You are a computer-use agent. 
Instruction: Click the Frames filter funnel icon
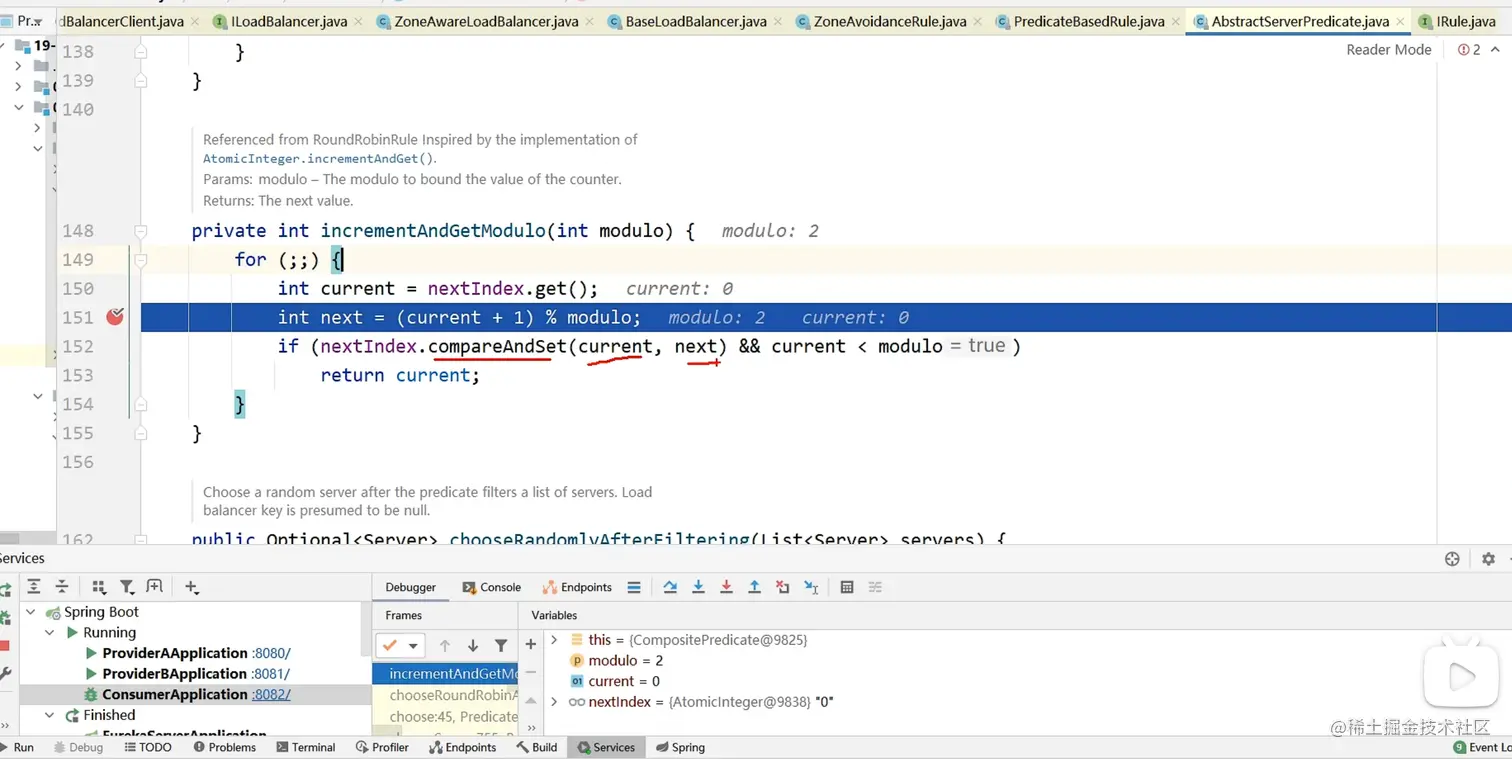[x=501, y=646]
